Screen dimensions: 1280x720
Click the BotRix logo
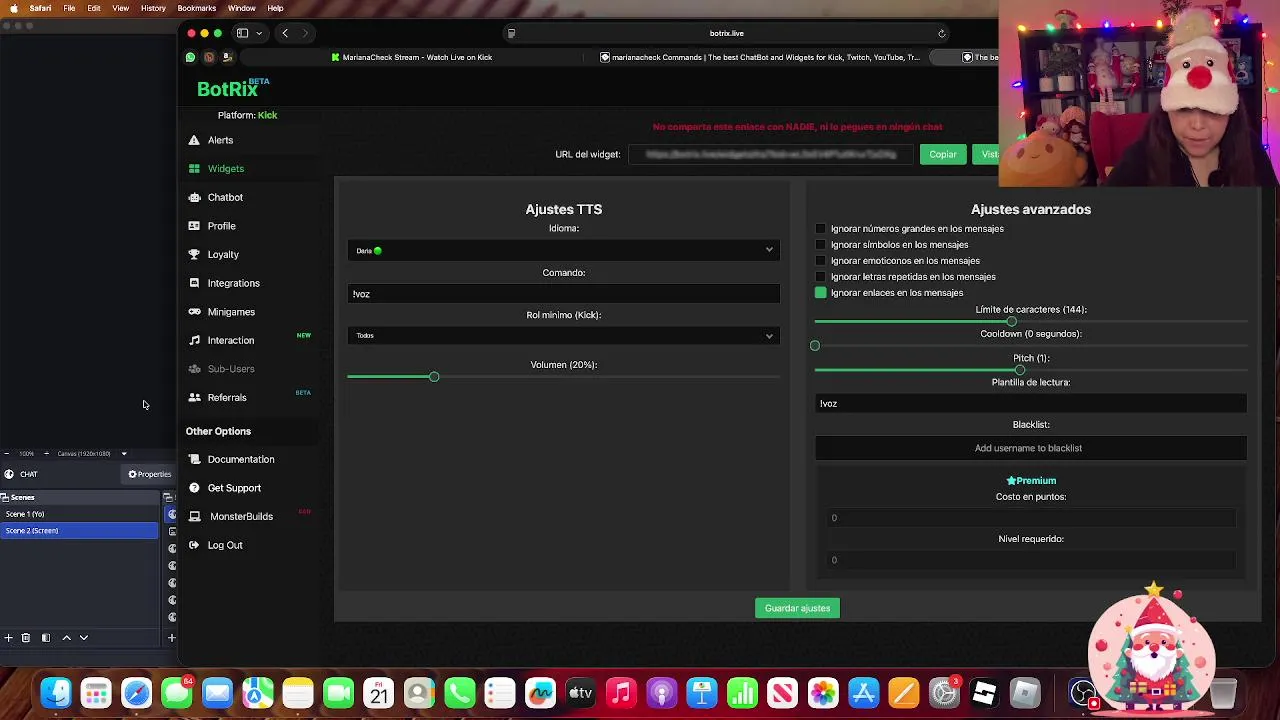coord(228,89)
